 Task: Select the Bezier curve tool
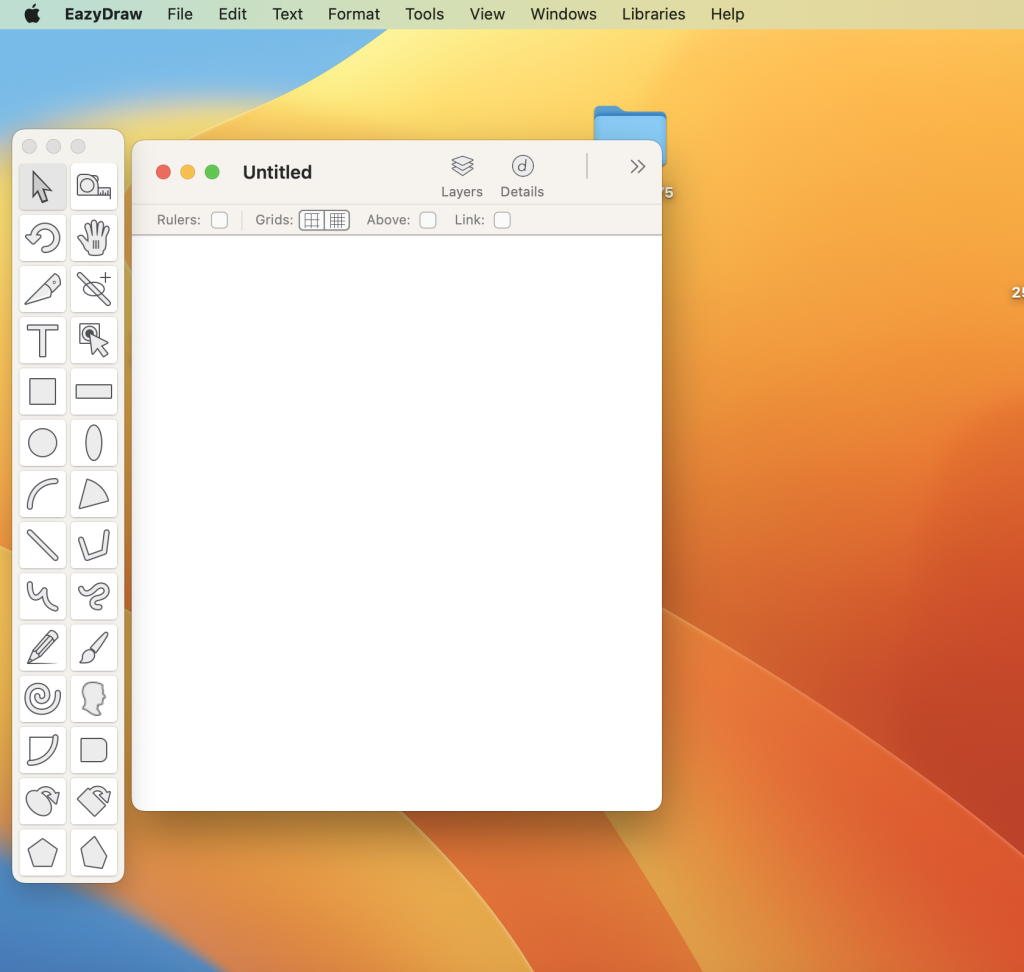(x=42, y=596)
